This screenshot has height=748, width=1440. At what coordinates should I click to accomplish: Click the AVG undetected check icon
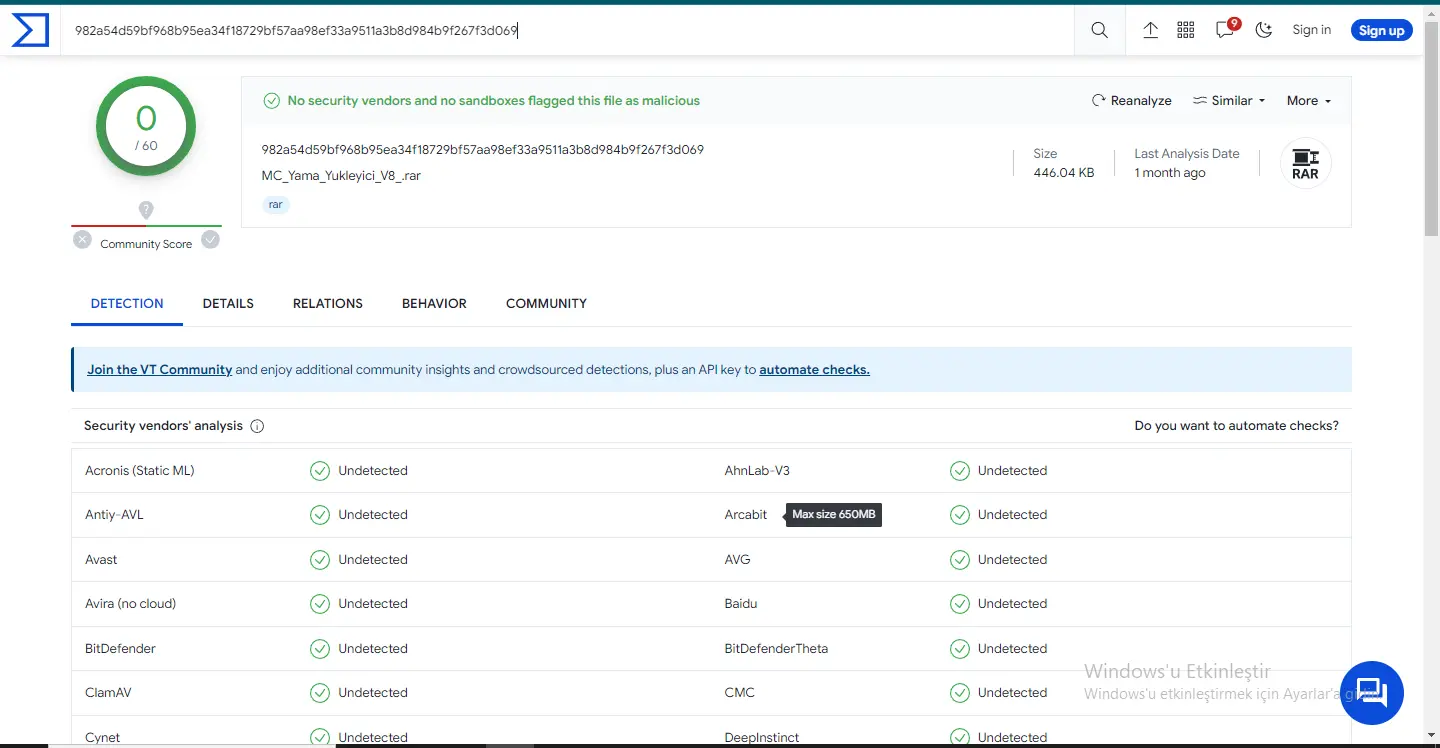pyautogui.click(x=960, y=560)
